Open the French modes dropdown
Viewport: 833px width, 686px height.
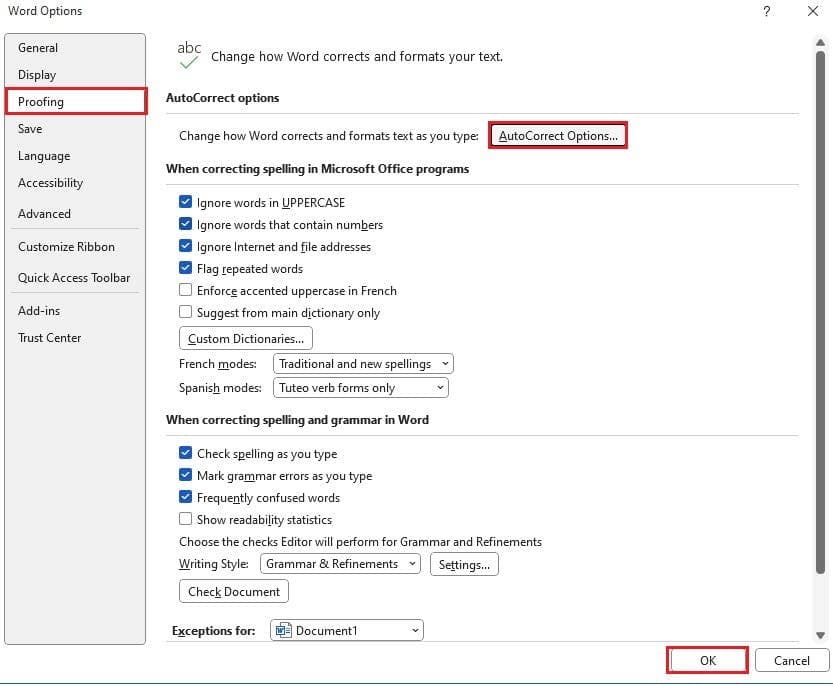click(363, 364)
